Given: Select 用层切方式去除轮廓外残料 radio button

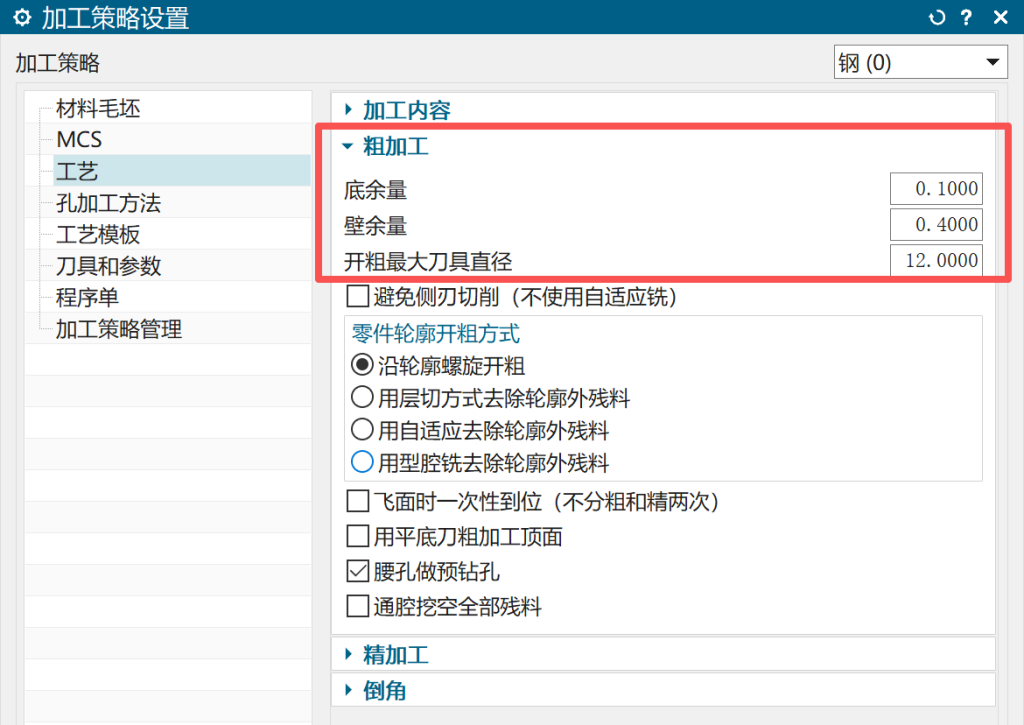Looking at the screenshot, I should pyautogui.click(x=362, y=398).
